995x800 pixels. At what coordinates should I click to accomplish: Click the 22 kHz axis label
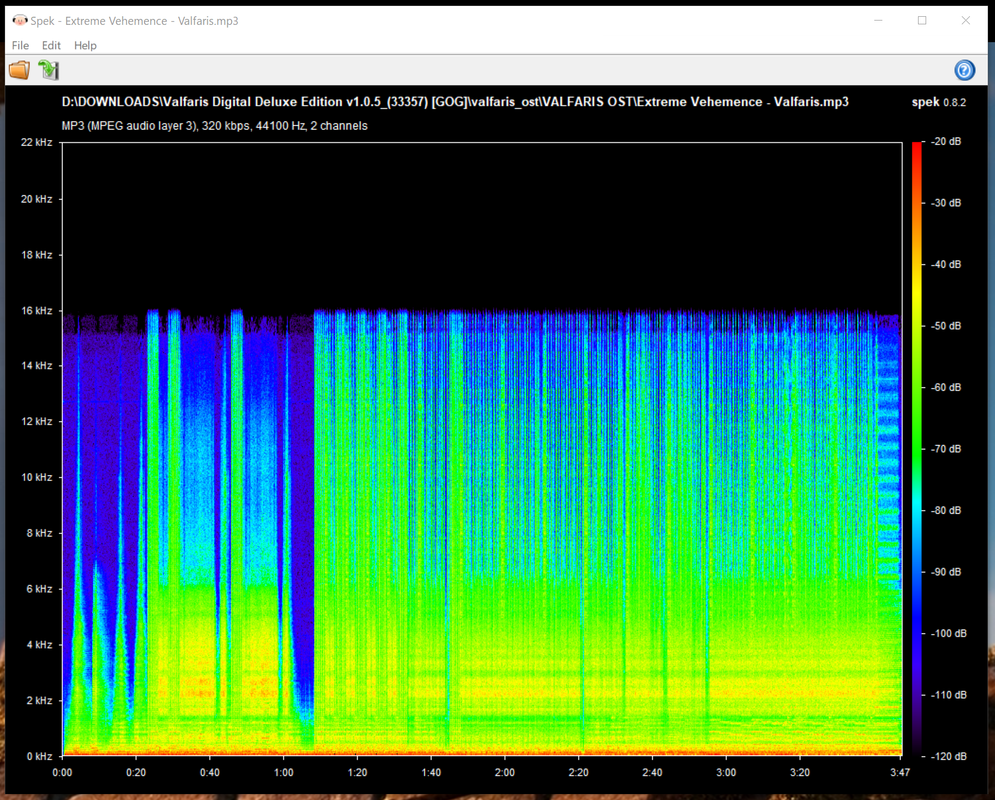click(36, 142)
